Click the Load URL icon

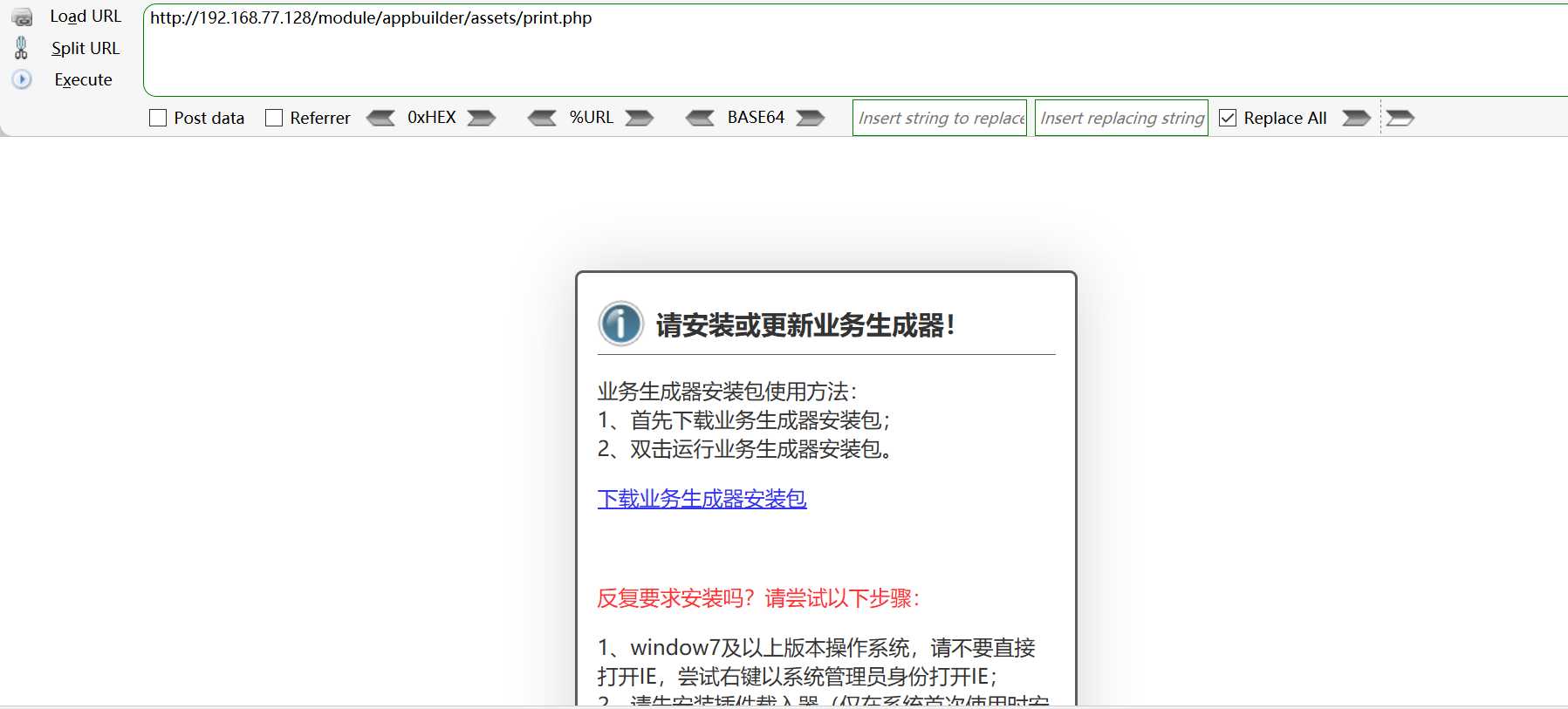click(x=22, y=17)
